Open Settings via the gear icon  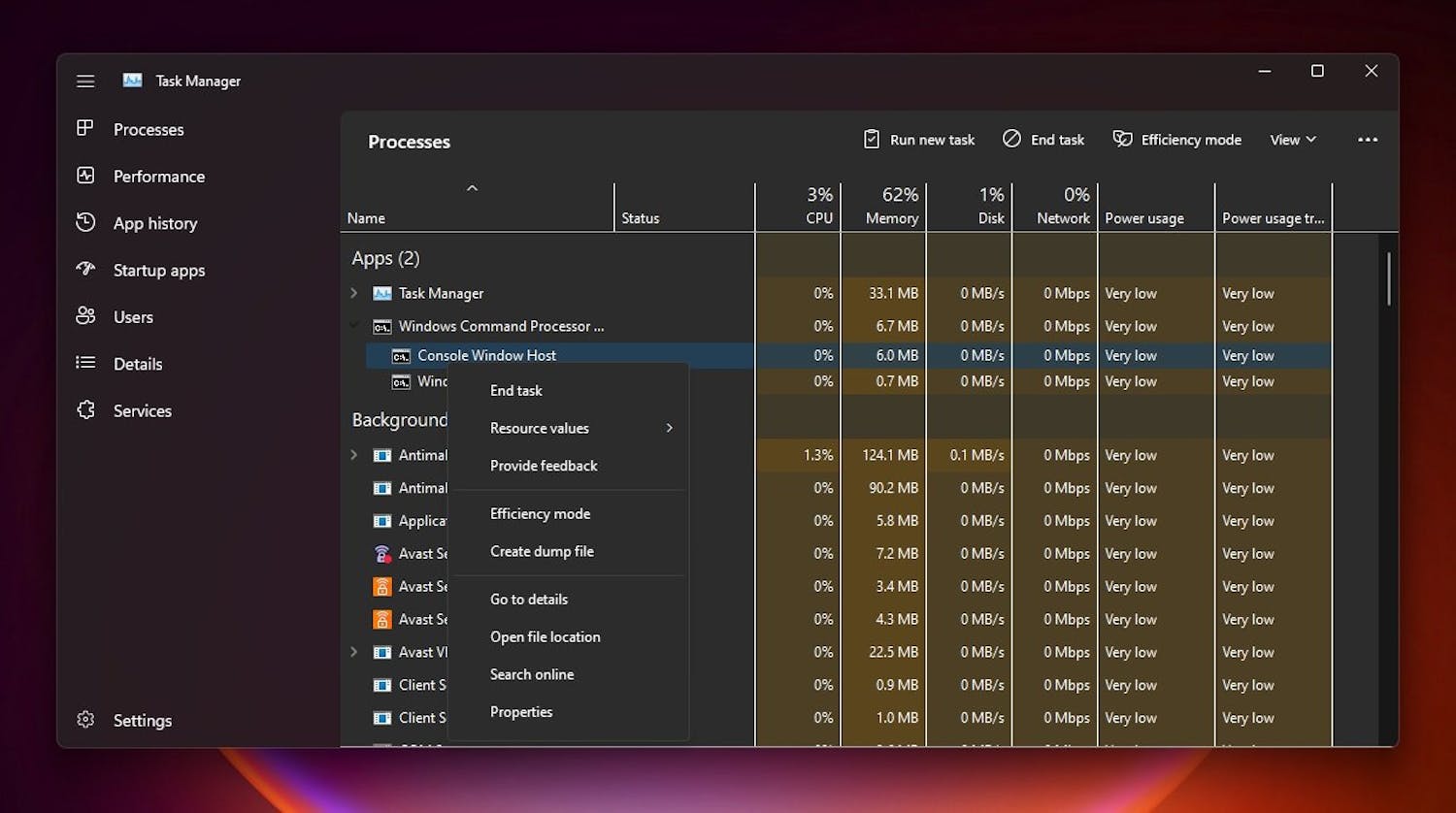click(85, 720)
